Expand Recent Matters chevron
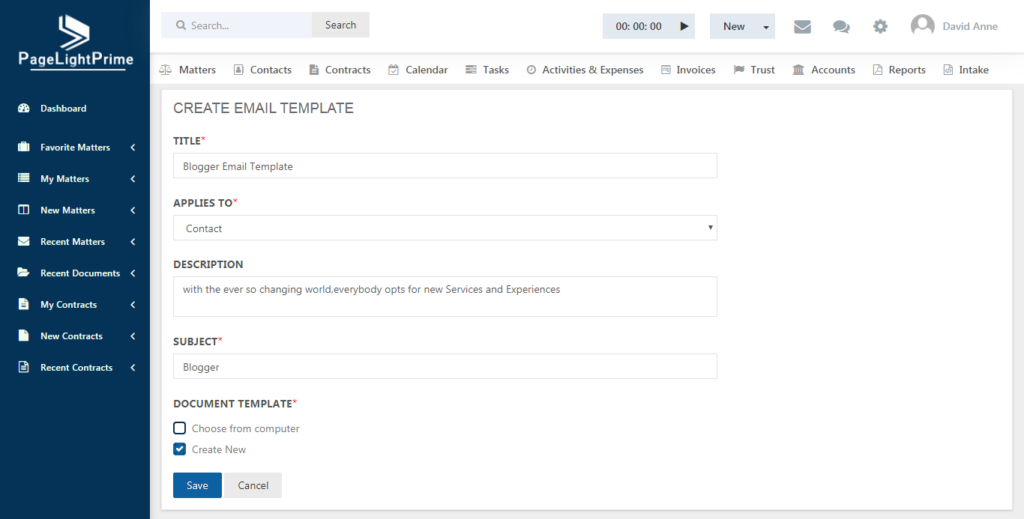The height and width of the screenshot is (519, 1024). [133, 242]
